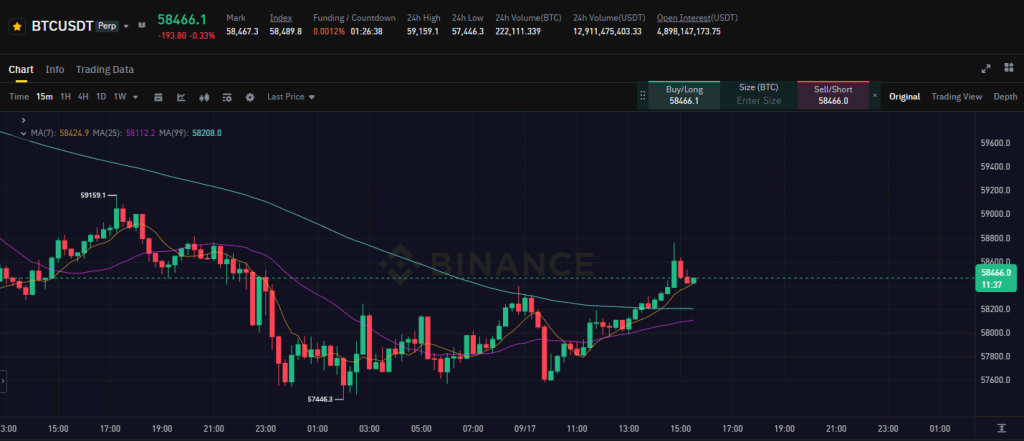Select the 1H interval
The height and width of the screenshot is (441, 1024).
[65, 97]
